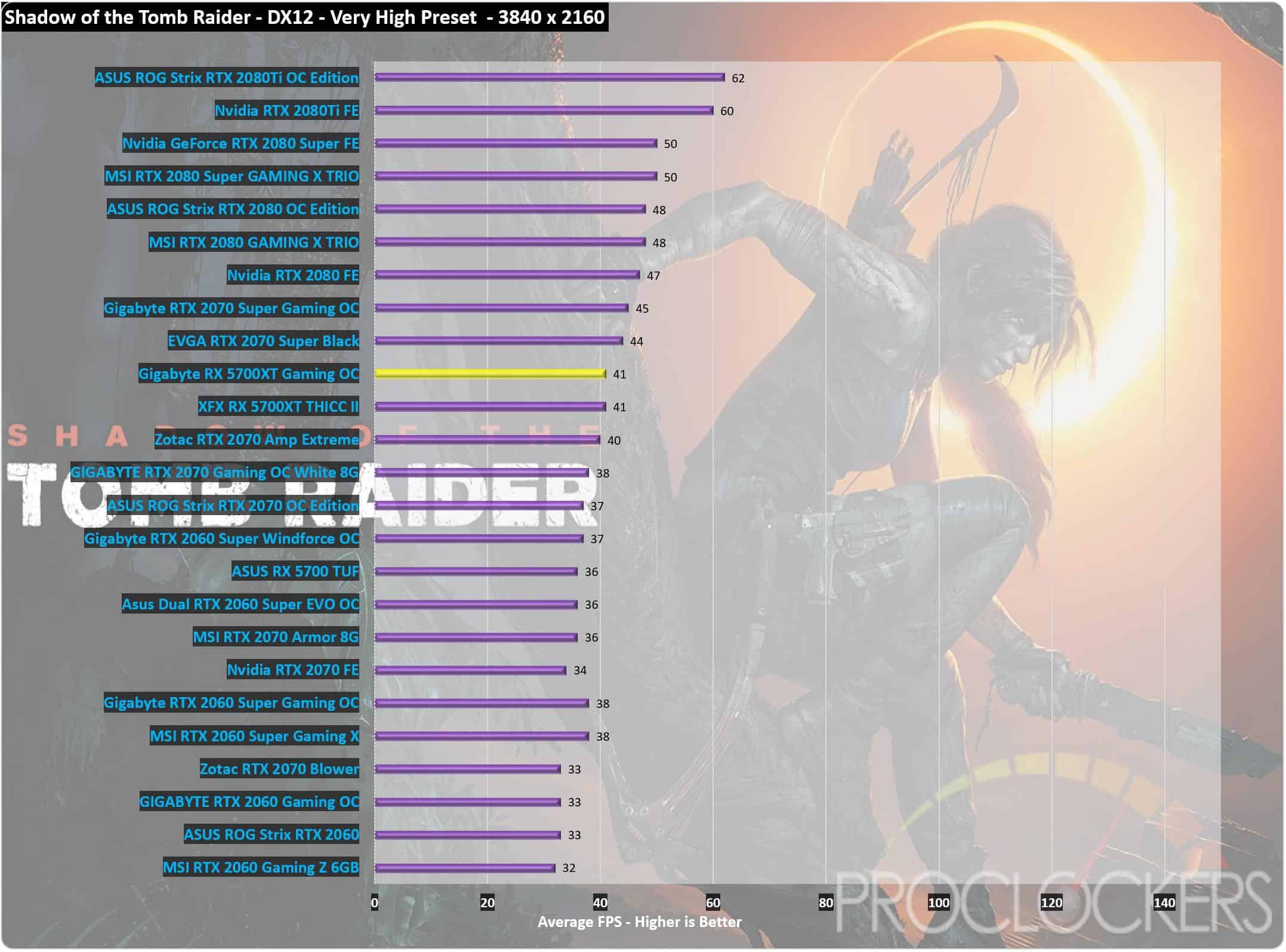1286x952 pixels.
Task: Click the value 32 data label
Action: pyautogui.click(x=569, y=868)
